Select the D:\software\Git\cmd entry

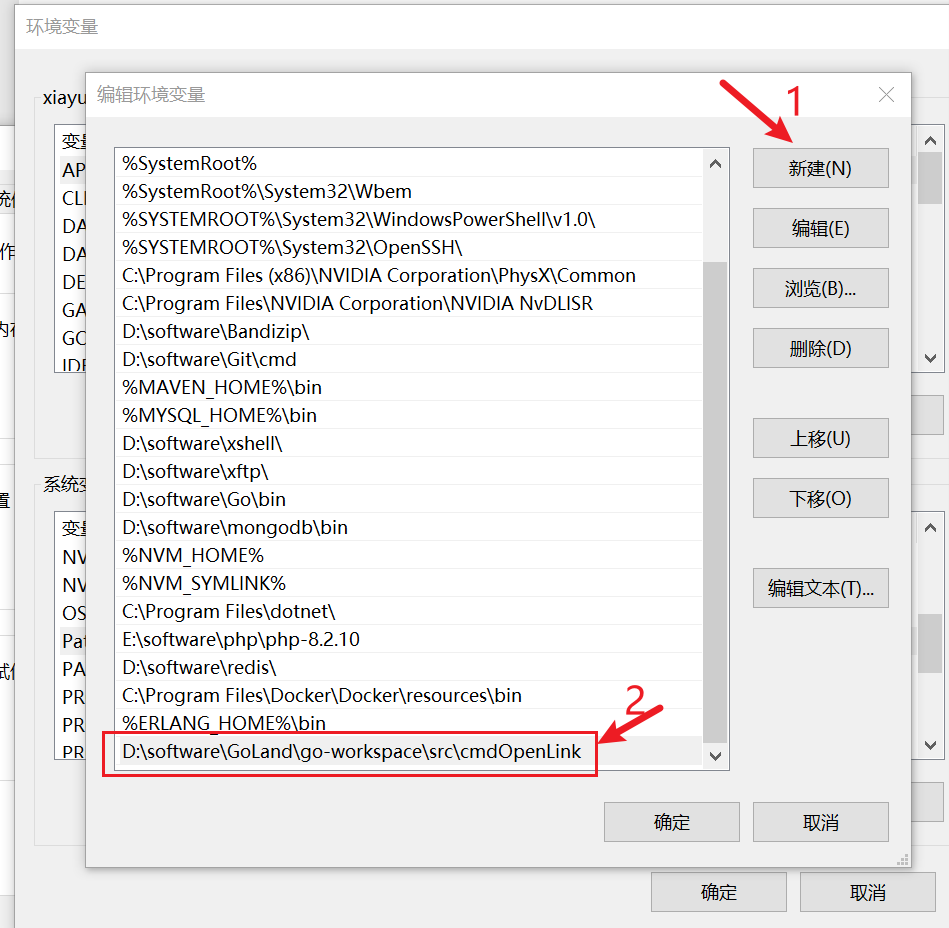point(209,359)
